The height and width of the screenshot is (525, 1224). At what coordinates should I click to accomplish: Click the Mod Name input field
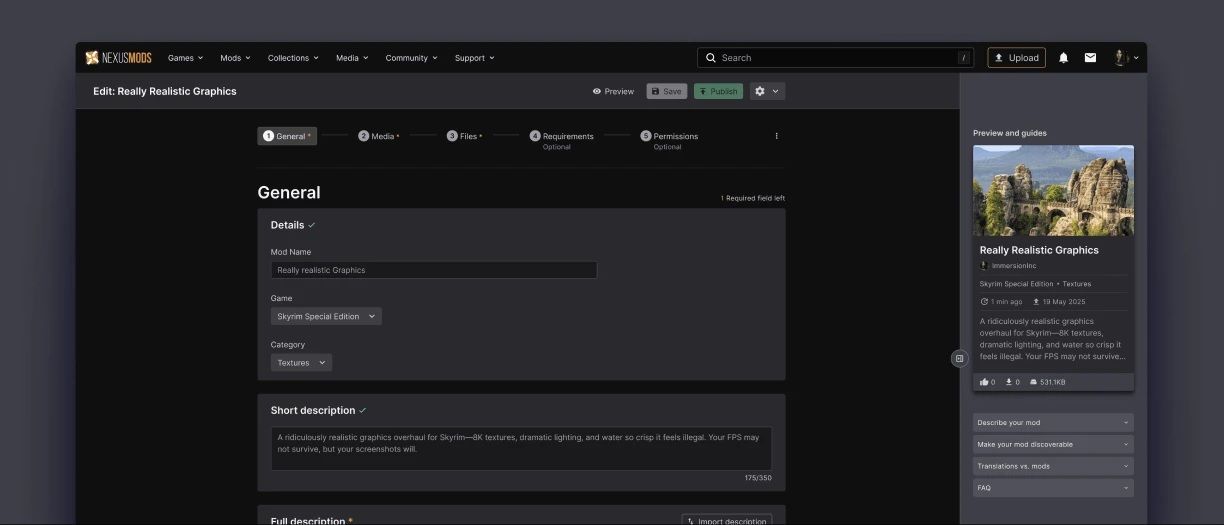[x=434, y=270]
